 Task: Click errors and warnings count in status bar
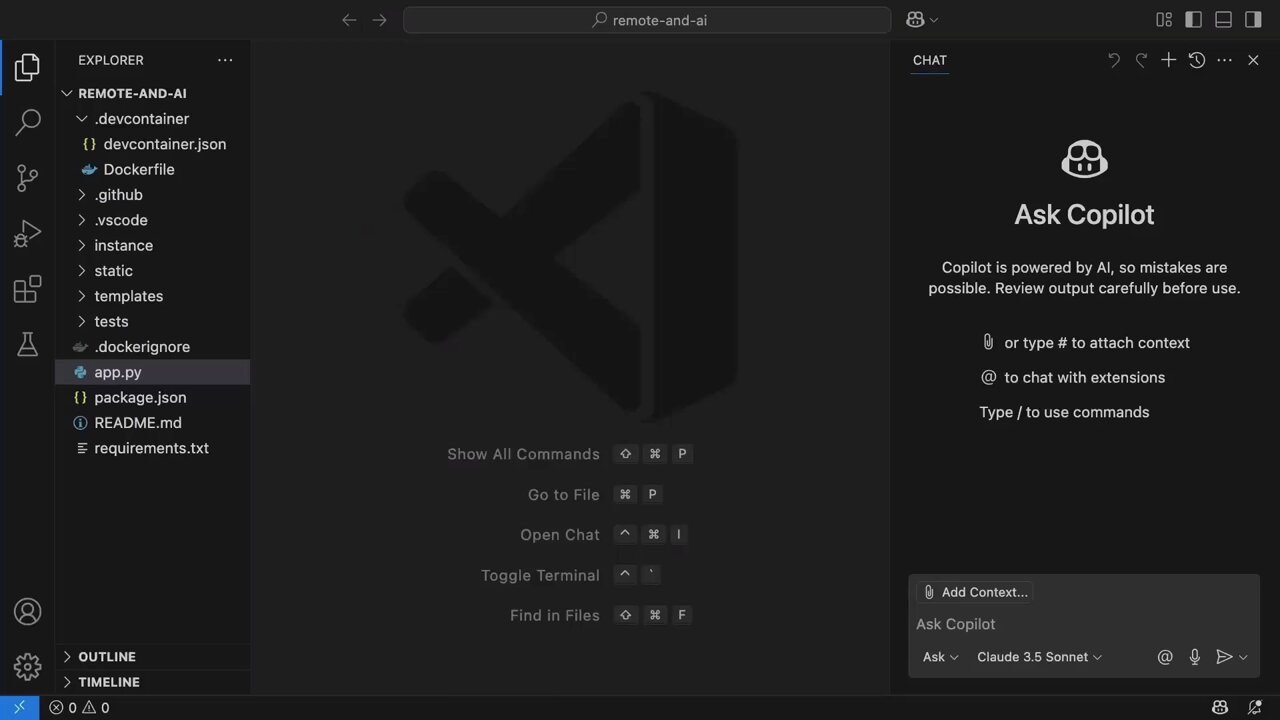[x=79, y=708]
